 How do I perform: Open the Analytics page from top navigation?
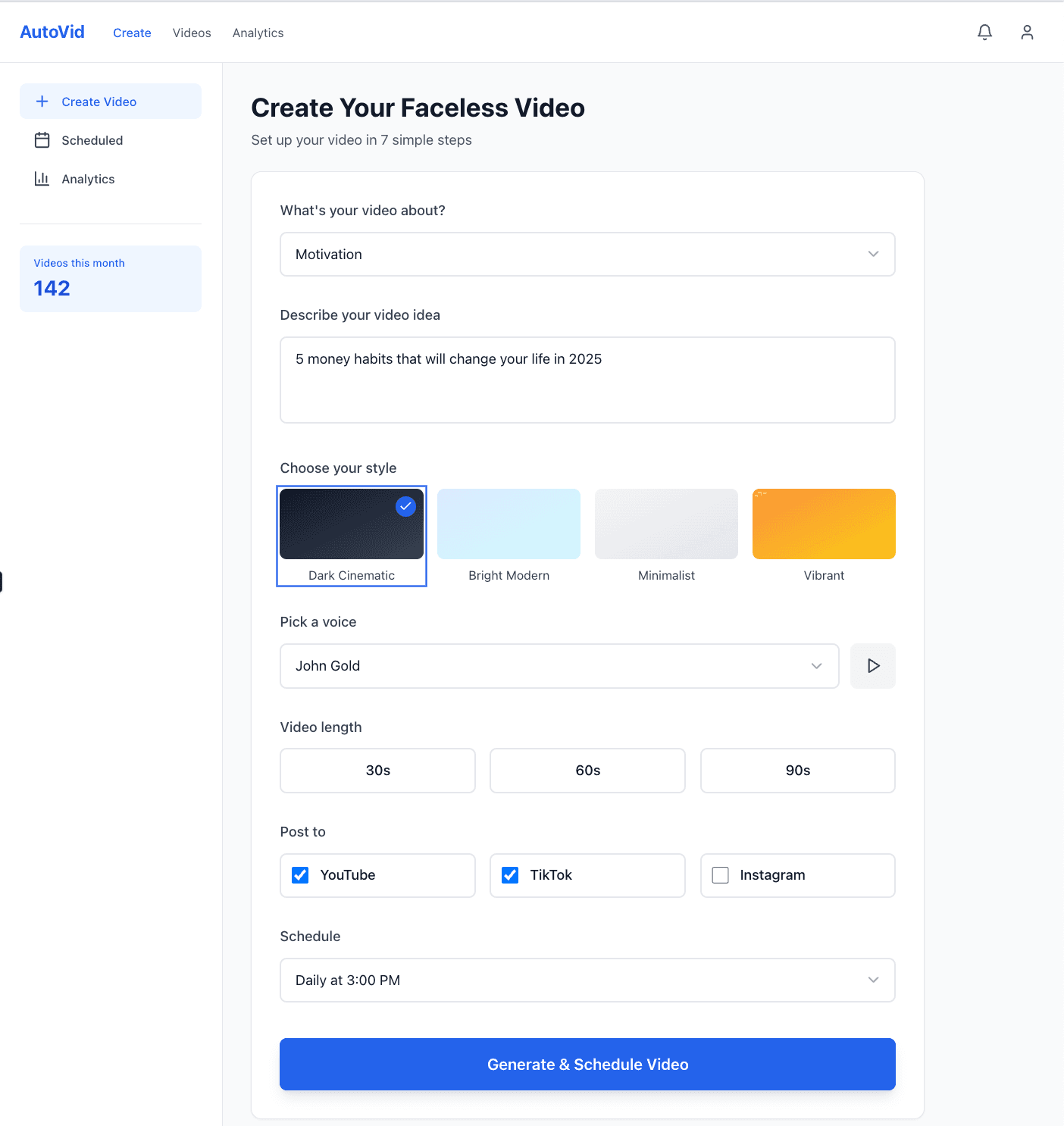click(x=258, y=33)
